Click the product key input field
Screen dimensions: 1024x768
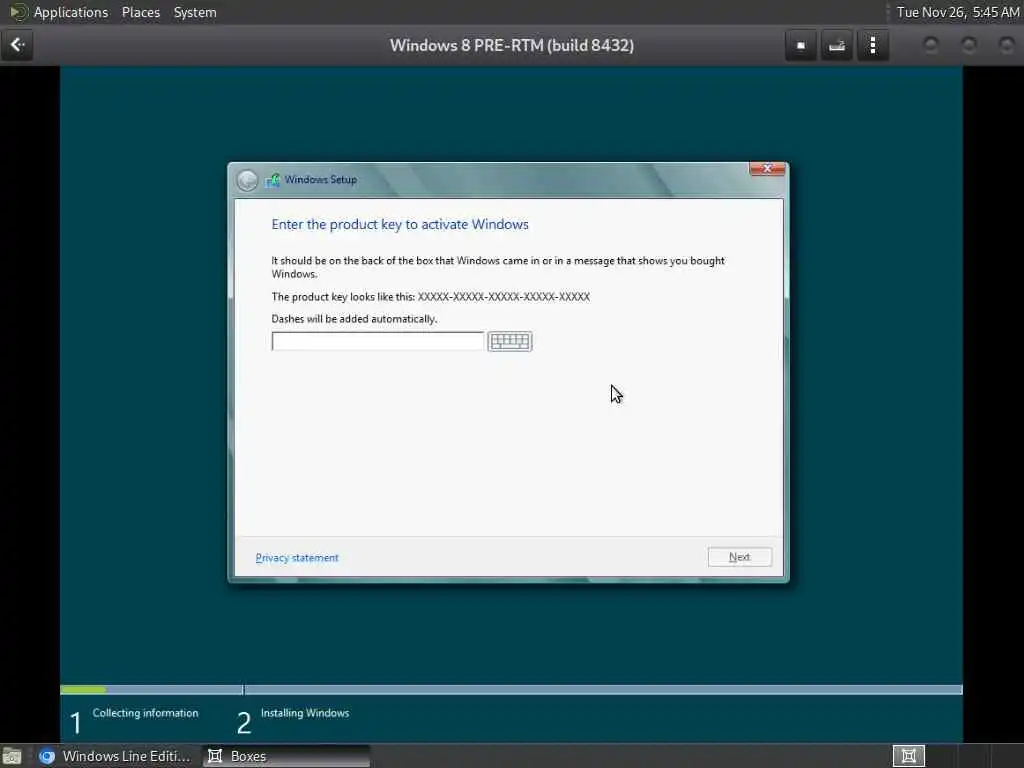[x=377, y=341]
